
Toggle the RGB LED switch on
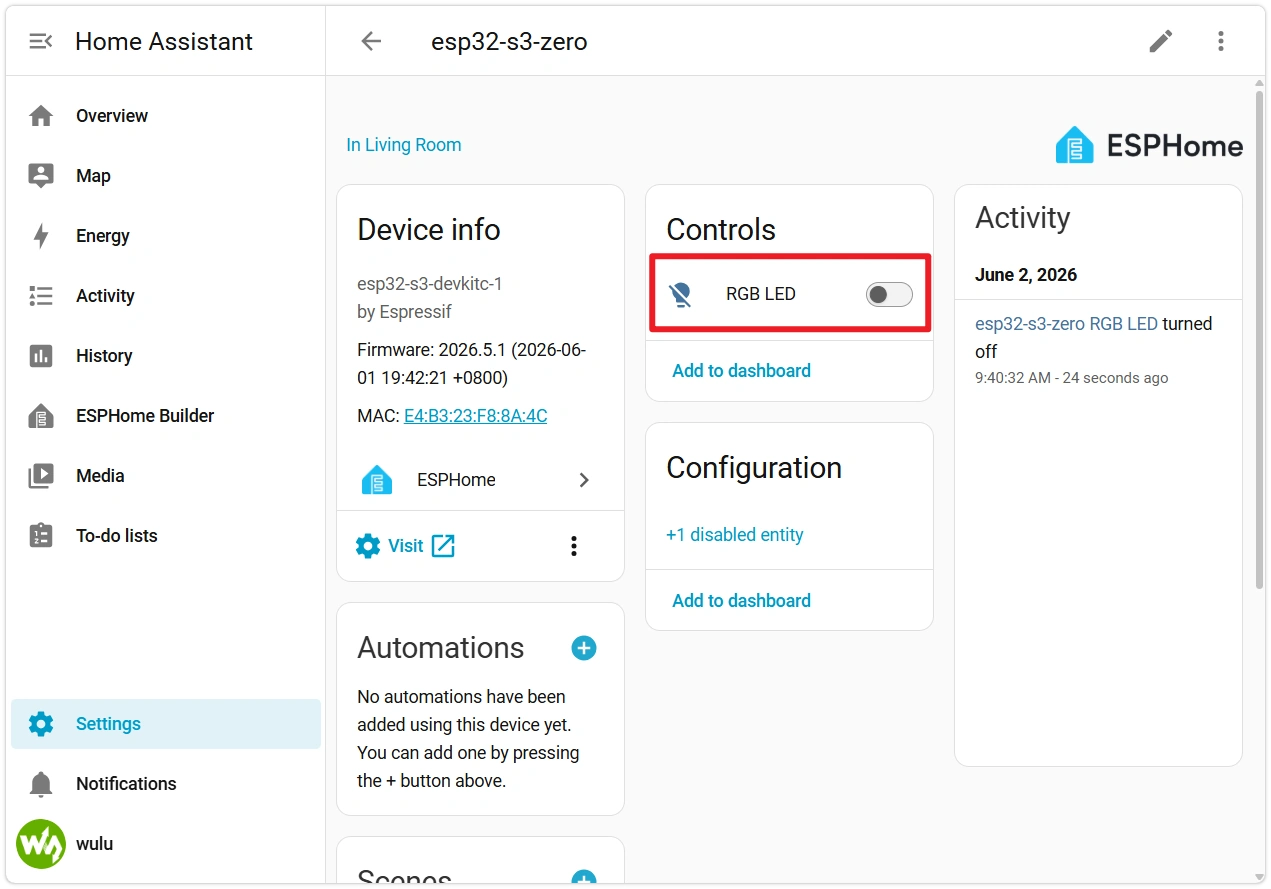click(x=889, y=294)
